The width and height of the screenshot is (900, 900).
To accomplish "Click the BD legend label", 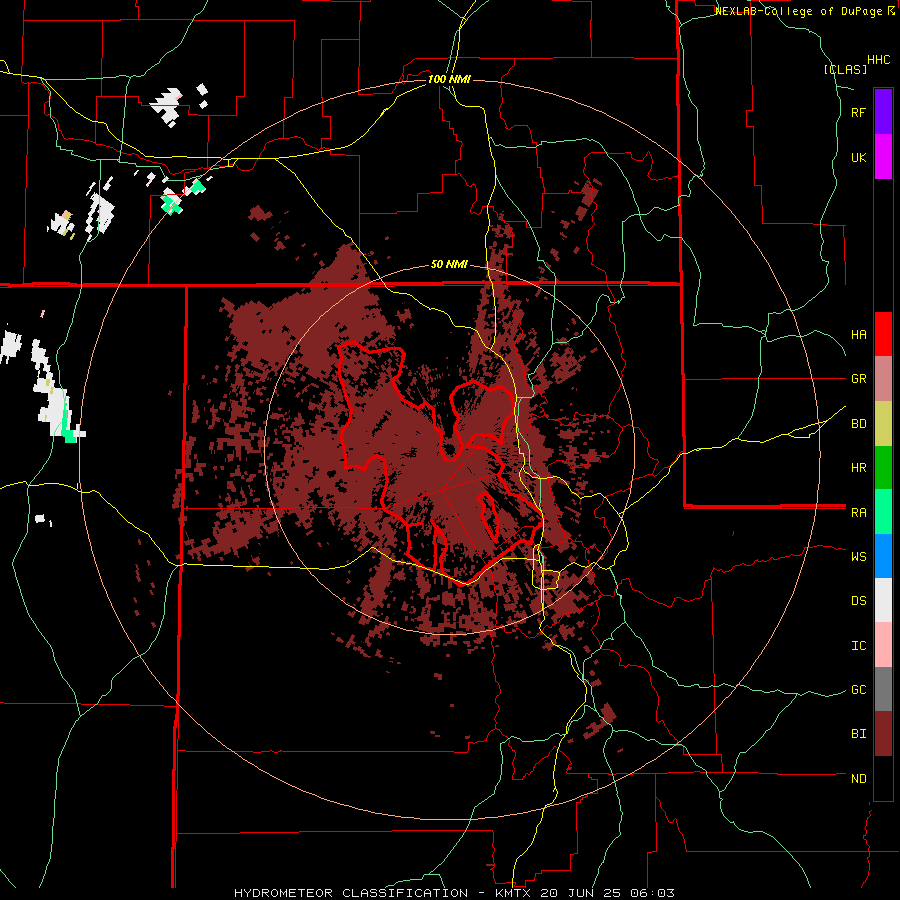I will tap(858, 424).
